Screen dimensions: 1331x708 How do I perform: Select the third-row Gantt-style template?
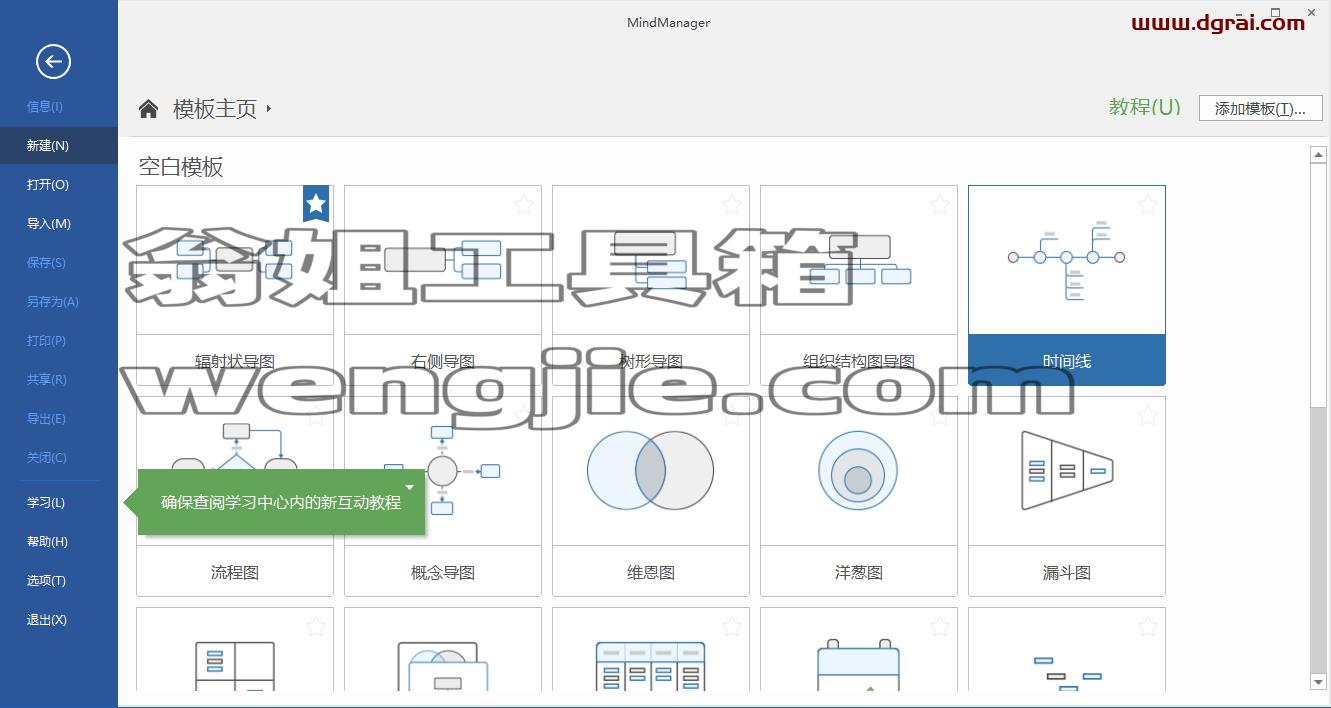[x=1067, y=649]
